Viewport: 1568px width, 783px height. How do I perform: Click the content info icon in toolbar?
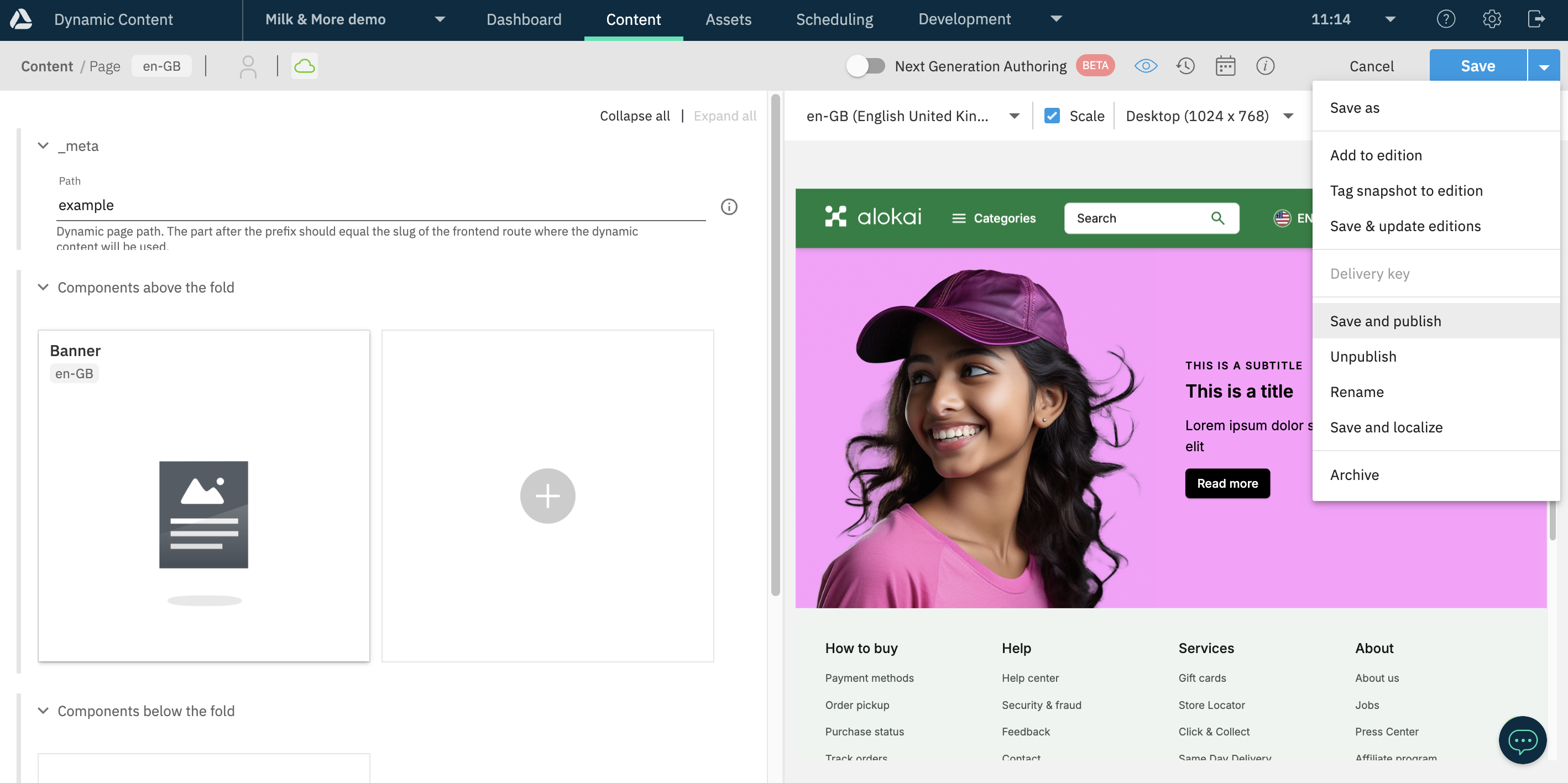point(1265,66)
